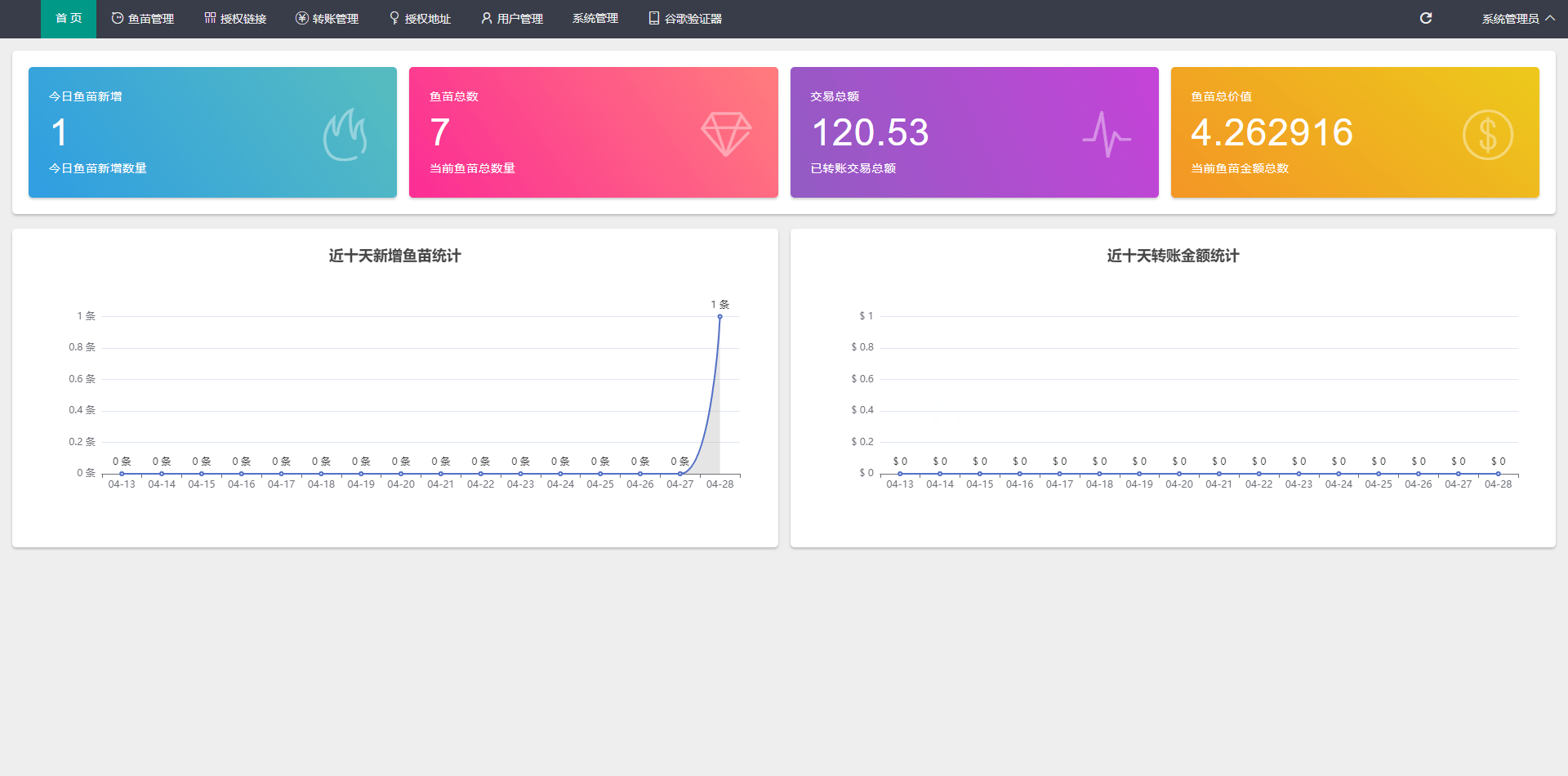Viewport: 1568px width, 776px height.
Task: Open the 用户管理 menu
Action: coord(511,19)
